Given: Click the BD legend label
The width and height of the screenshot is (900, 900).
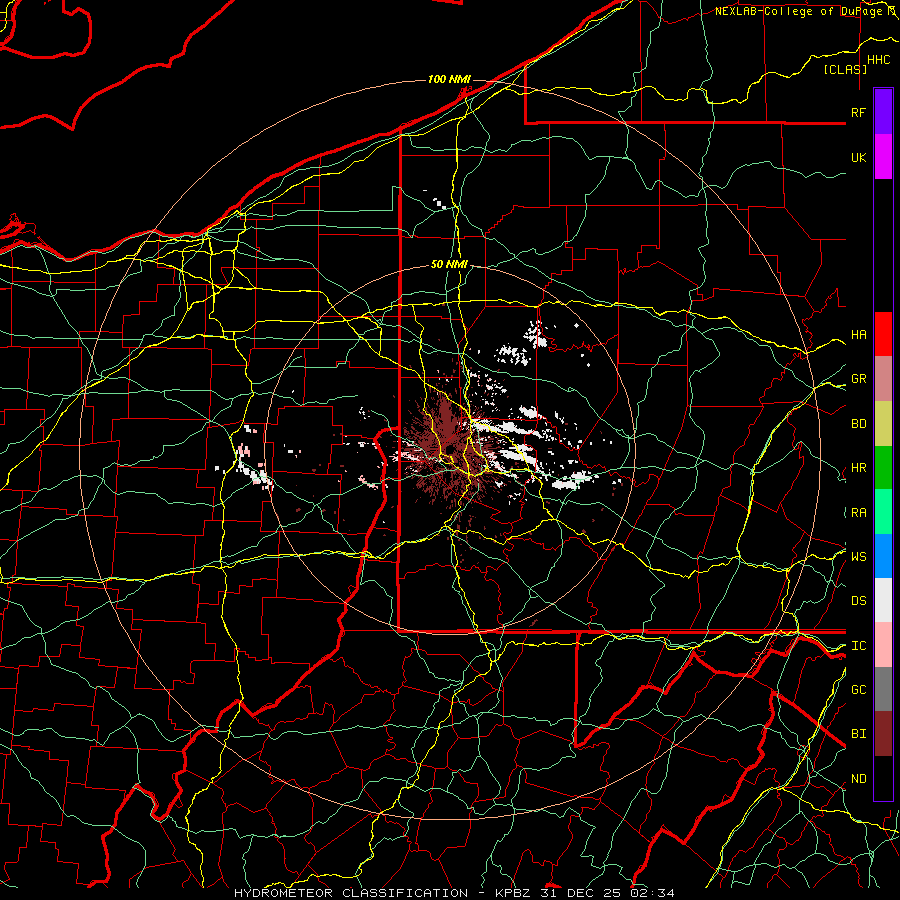Looking at the screenshot, I should (x=859, y=424).
